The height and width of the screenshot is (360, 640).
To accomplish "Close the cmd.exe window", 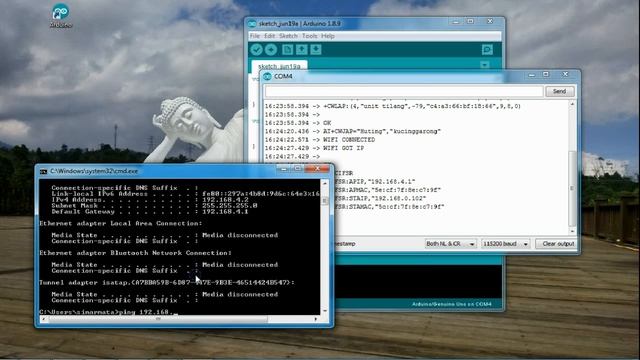I will 318,168.
